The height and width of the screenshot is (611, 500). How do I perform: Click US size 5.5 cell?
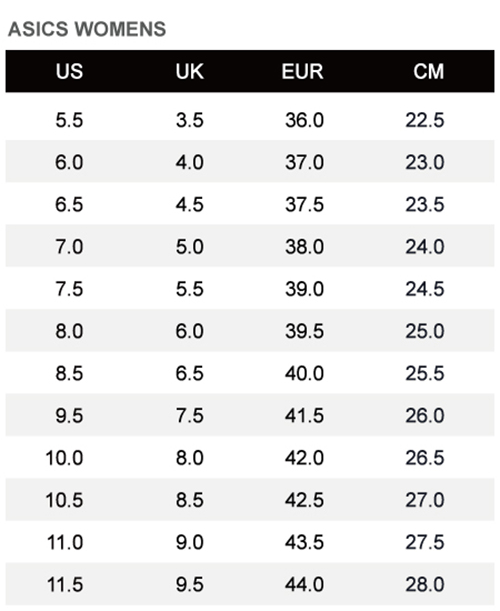pos(69,120)
